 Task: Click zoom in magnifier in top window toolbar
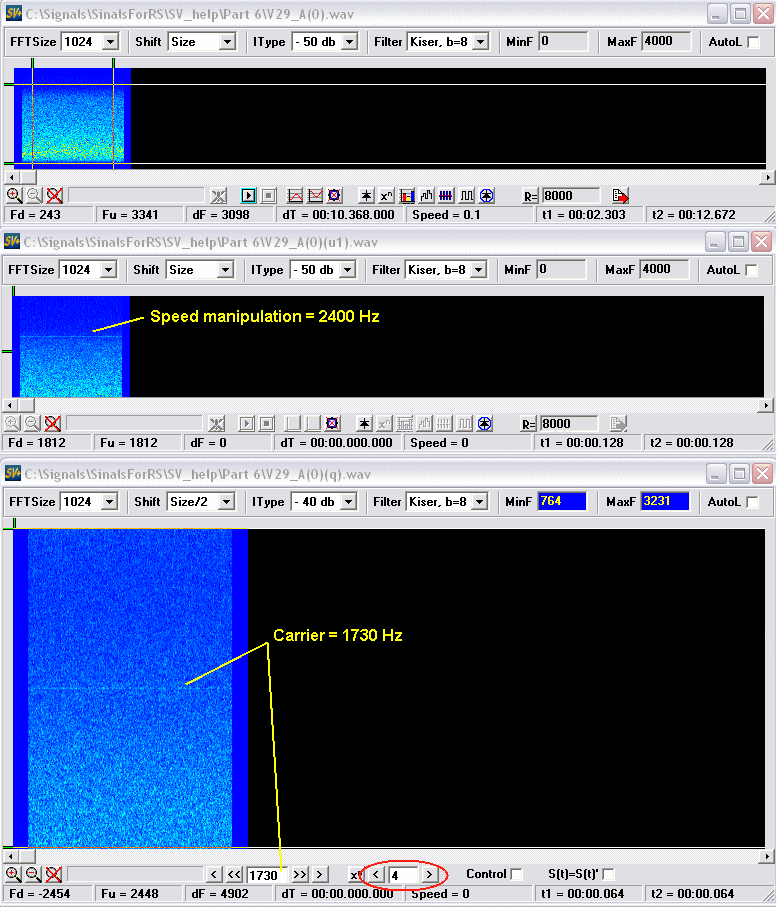13,196
